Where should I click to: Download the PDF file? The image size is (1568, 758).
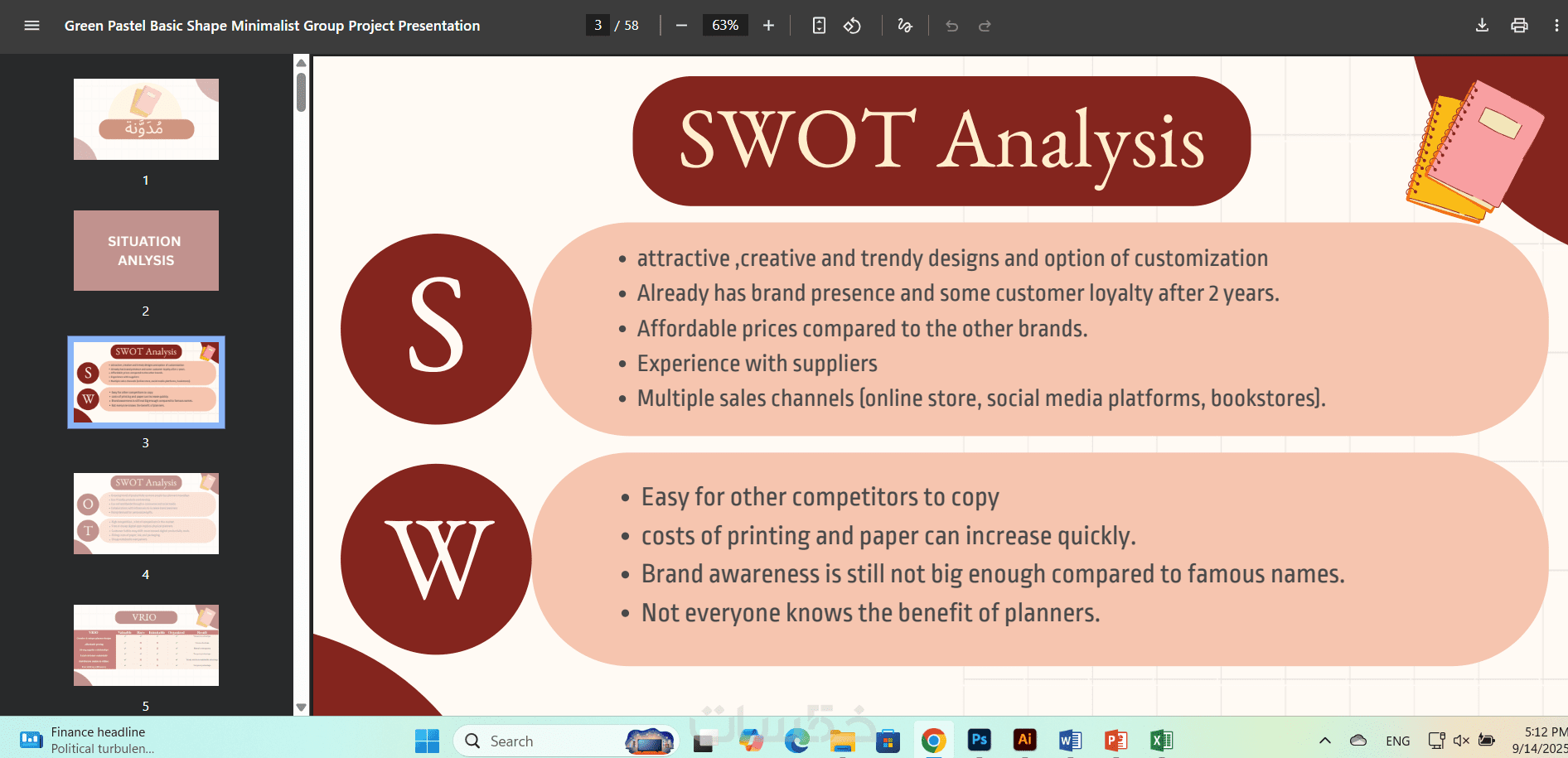(1482, 26)
